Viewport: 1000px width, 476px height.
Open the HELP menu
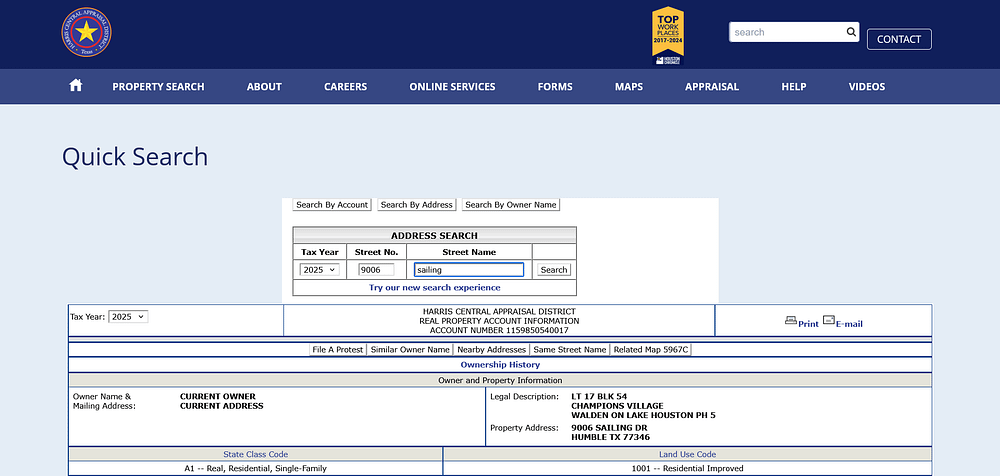pyautogui.click(x=794, y=87)
